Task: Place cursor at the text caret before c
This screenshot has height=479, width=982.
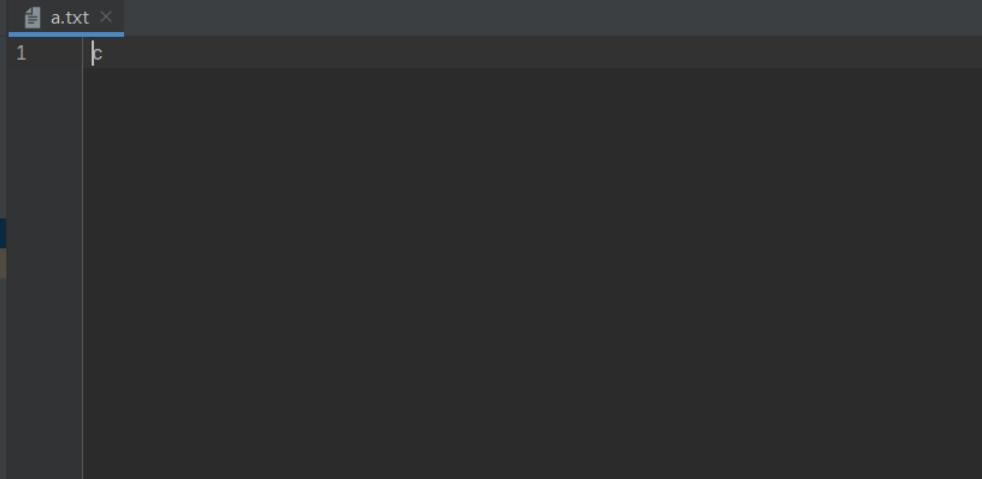Action: click(93, 54)
